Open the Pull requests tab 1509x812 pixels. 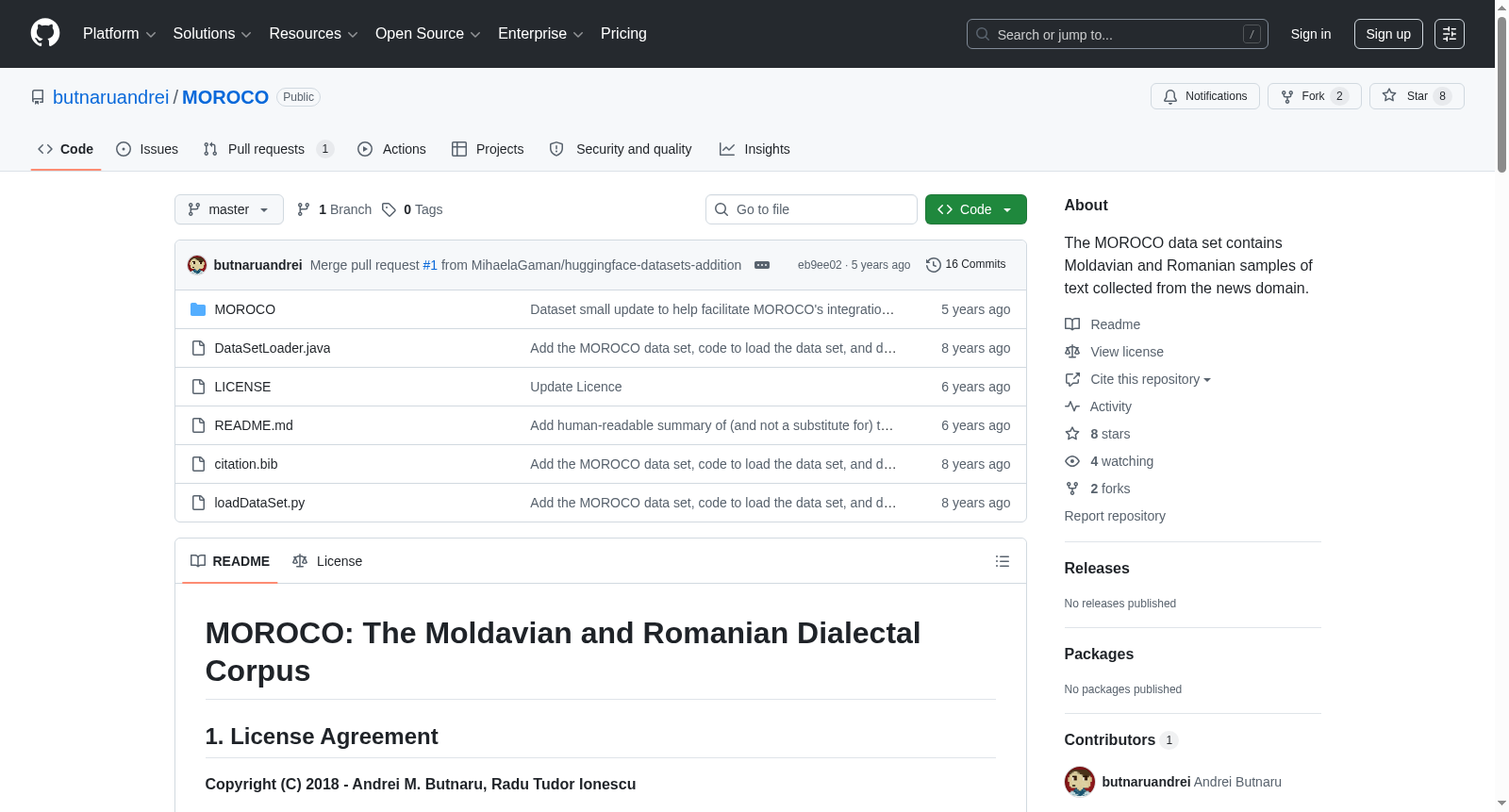point(269,149)
